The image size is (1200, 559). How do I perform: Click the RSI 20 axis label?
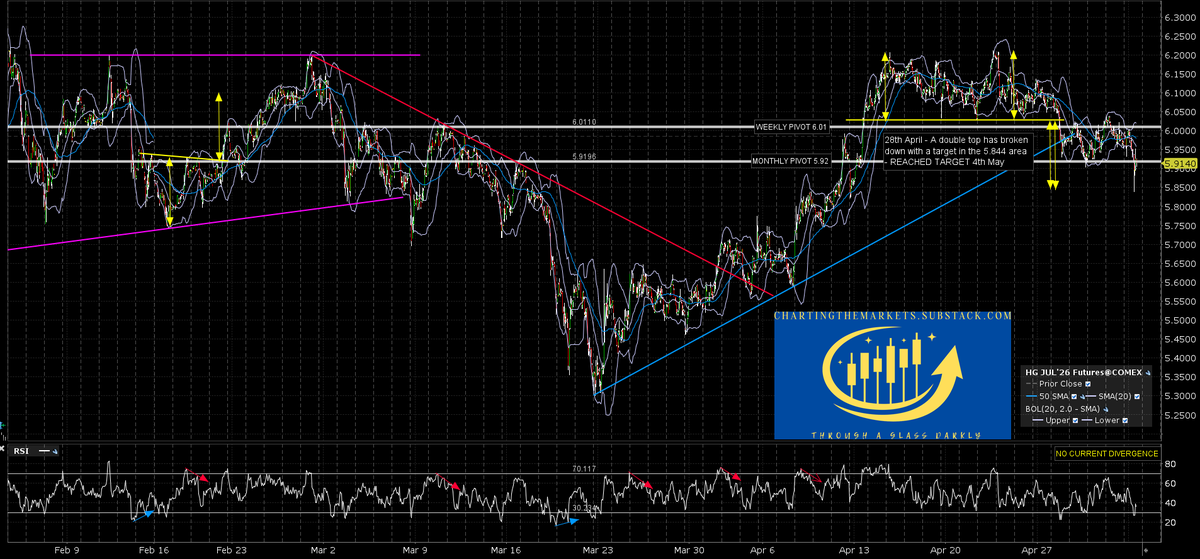click(1172, 523)
